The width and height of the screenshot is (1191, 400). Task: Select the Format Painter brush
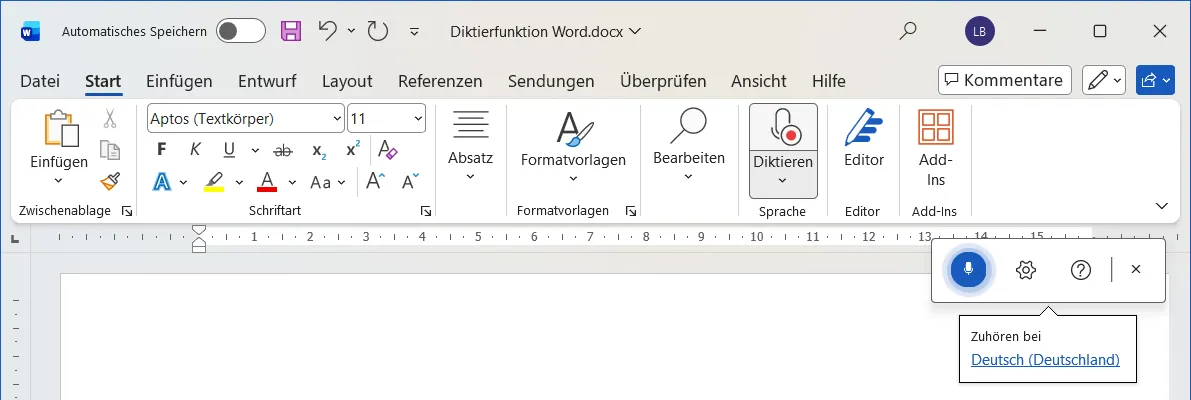(110, 181)
